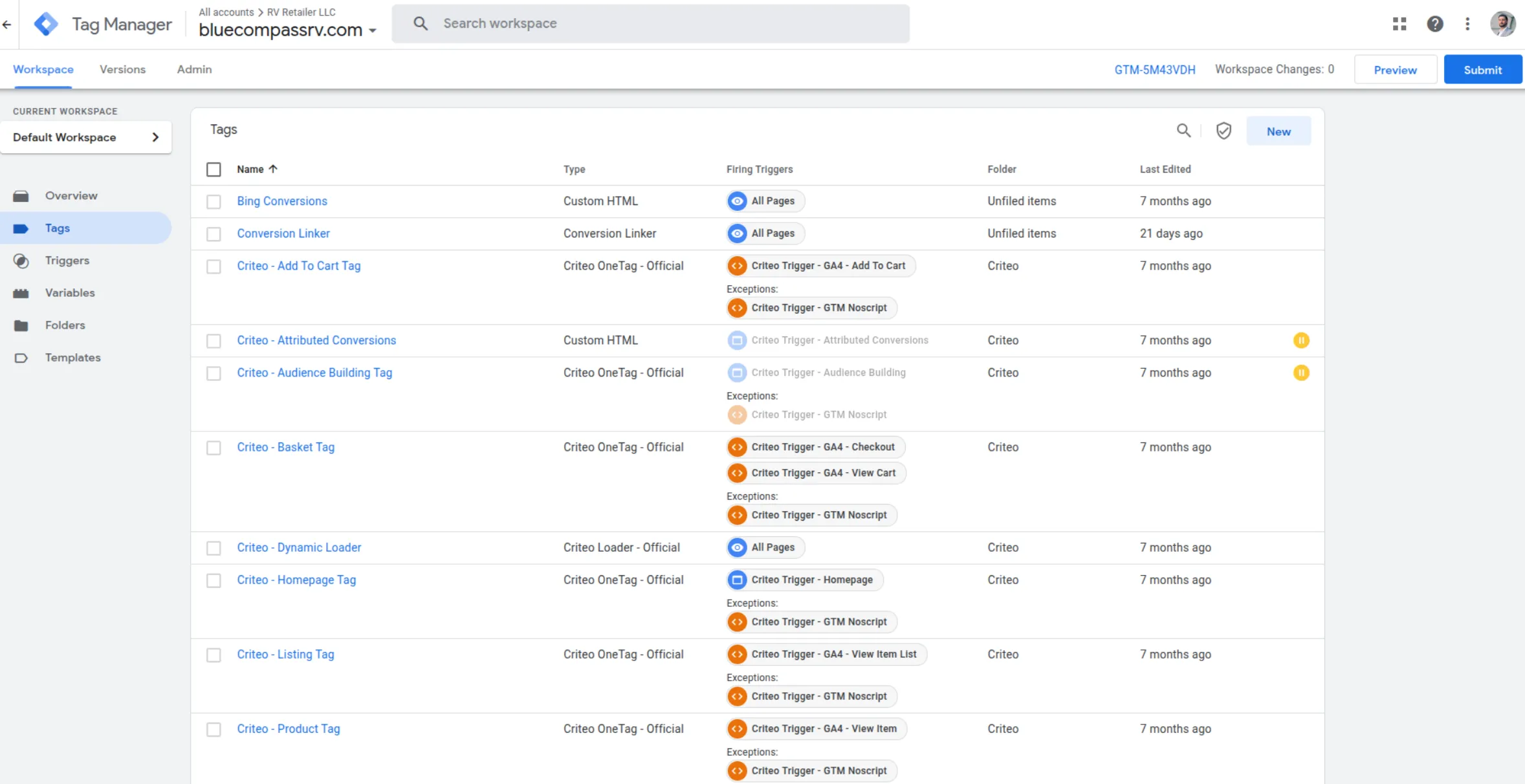Open the Tags search icon

coord(1184,131)
